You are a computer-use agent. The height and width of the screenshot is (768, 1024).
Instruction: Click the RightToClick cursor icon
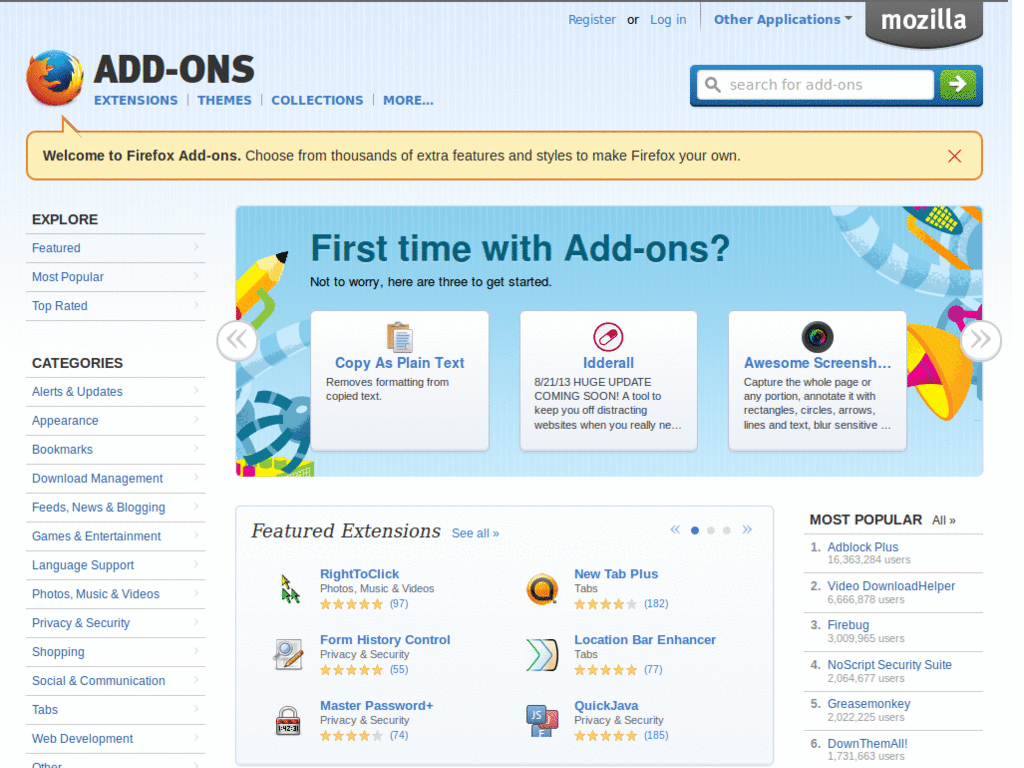[x=289, y=589]
